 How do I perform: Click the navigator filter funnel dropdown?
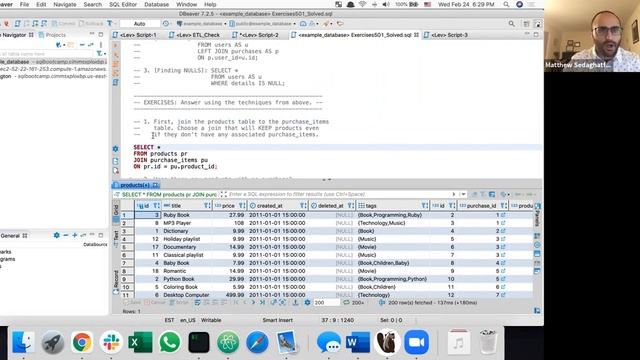[x=100, y=53]
